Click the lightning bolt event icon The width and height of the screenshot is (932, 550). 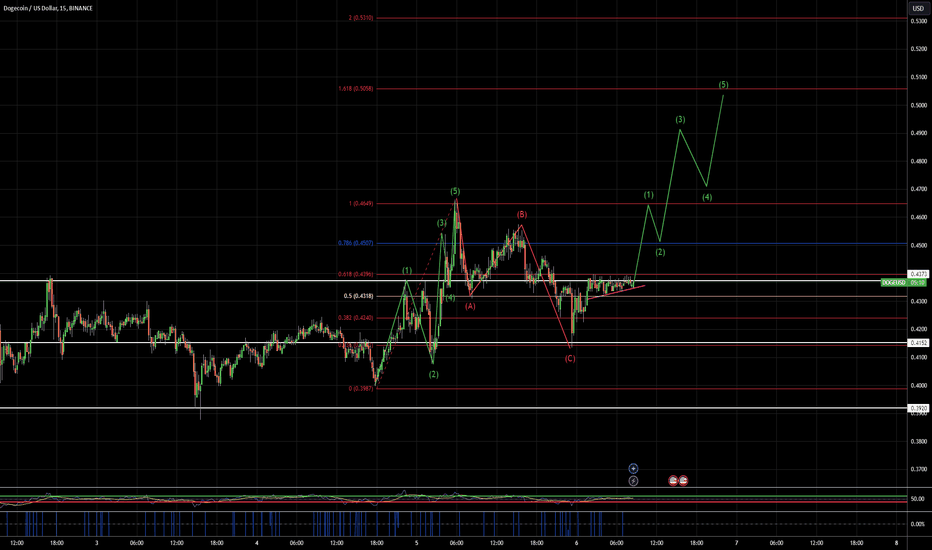pos(633,480)
